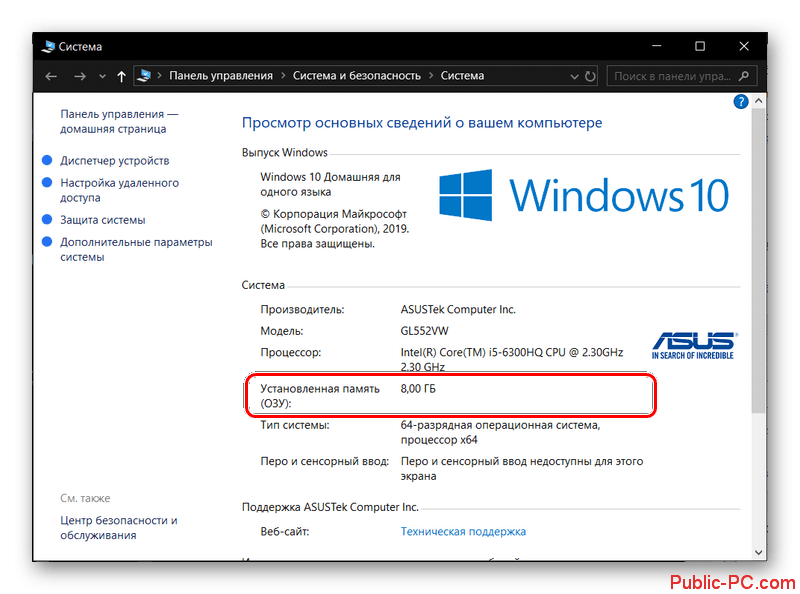The image size is (800, 594).
Task: Open recent locations dropdown arrow
Action: (x=102, y=77)
